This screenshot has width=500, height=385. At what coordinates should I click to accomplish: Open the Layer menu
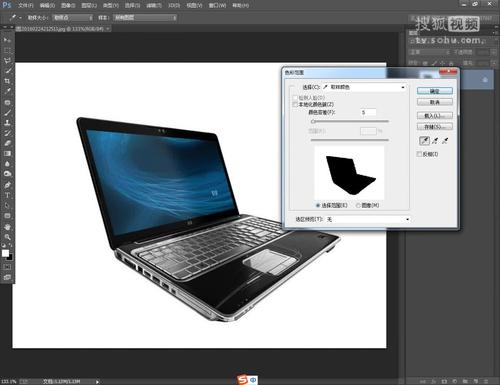point(89,5)
